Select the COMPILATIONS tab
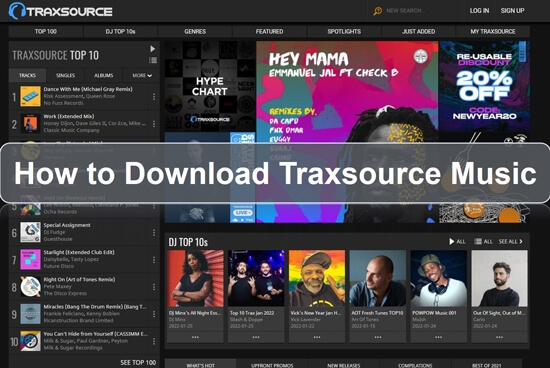Image resolution: width=550 pixels, height=368 pixels. point(415,364)
